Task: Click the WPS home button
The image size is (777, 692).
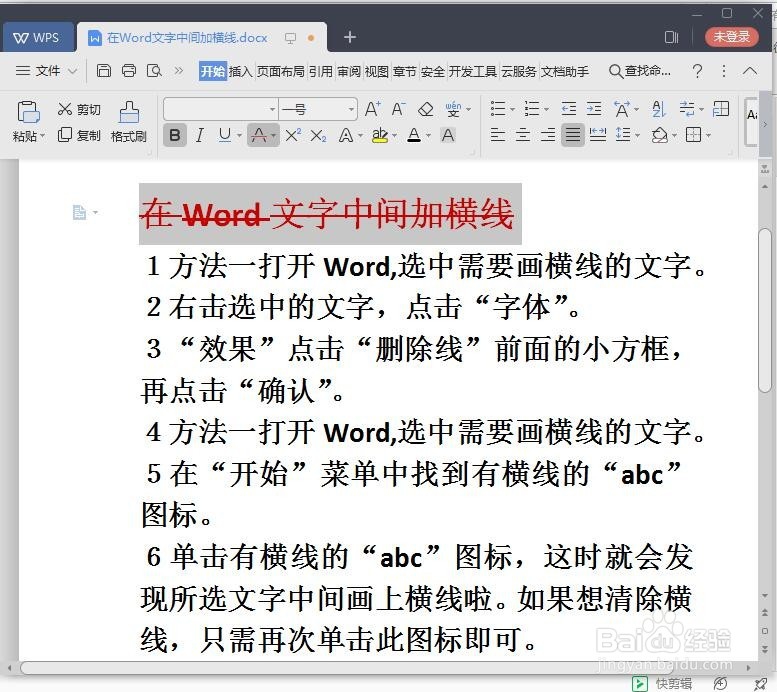Action: point(37,38)
